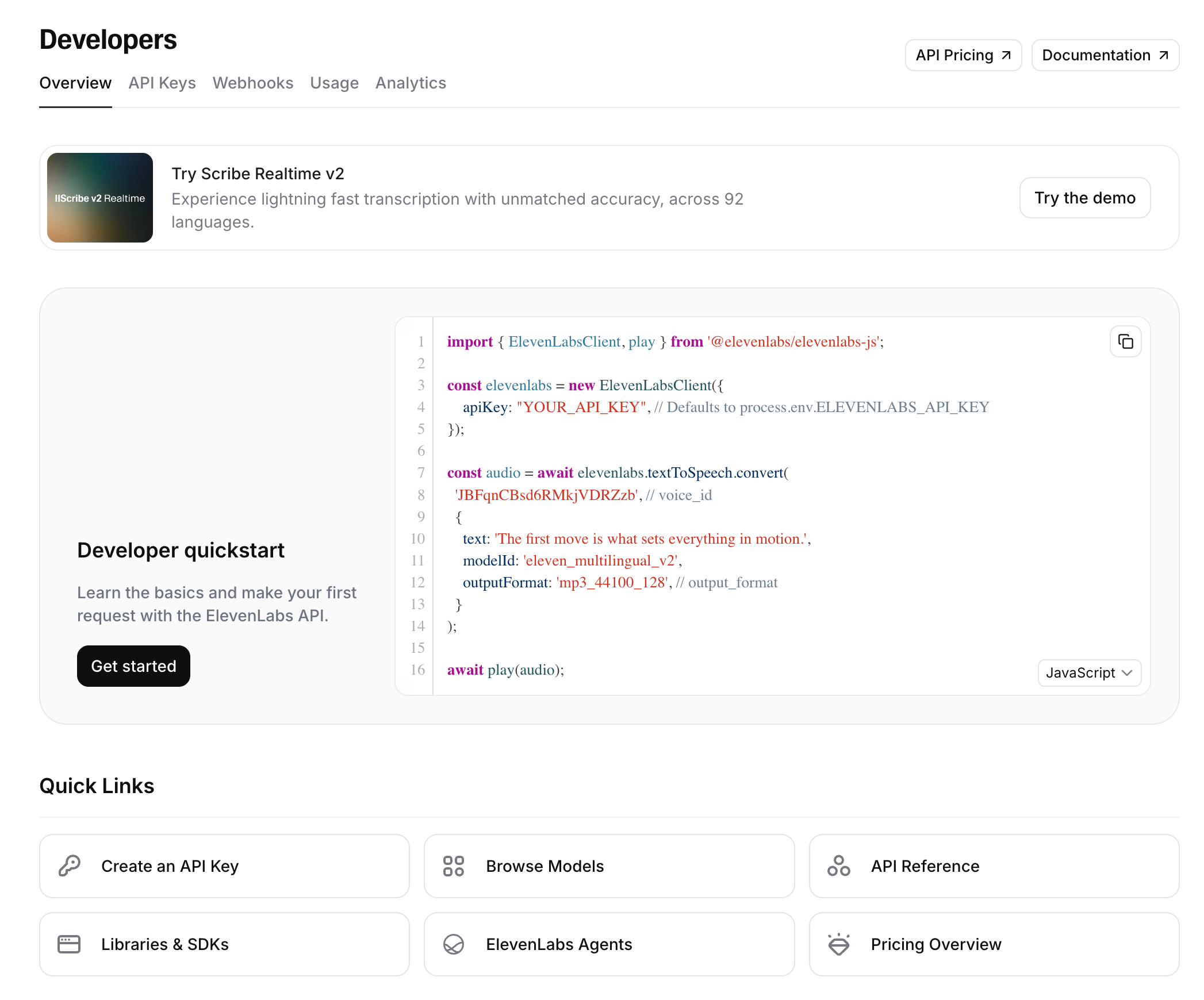Open the Analytics tab
Image resolution: width=1204 pixels, height=1000 pixels.
point(411,83)
